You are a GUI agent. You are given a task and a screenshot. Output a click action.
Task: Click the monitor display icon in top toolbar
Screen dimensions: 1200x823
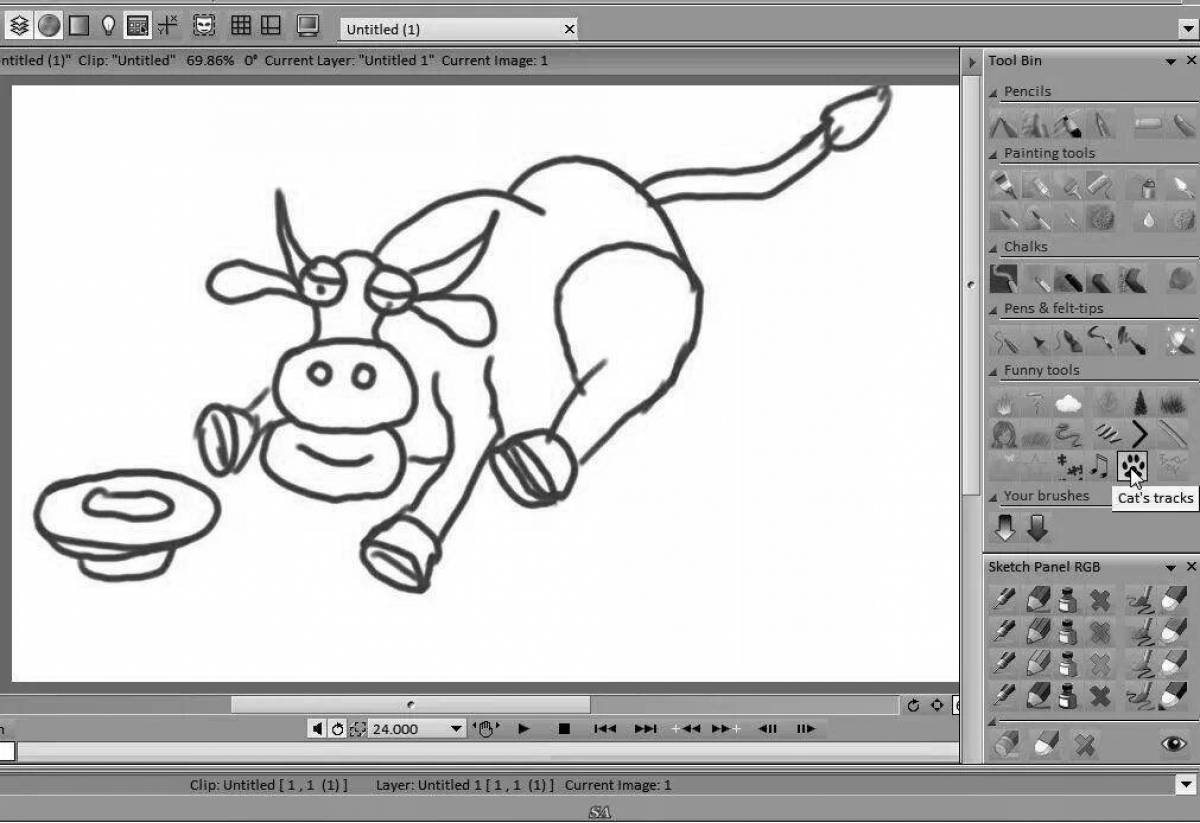[x=308, y=25]
